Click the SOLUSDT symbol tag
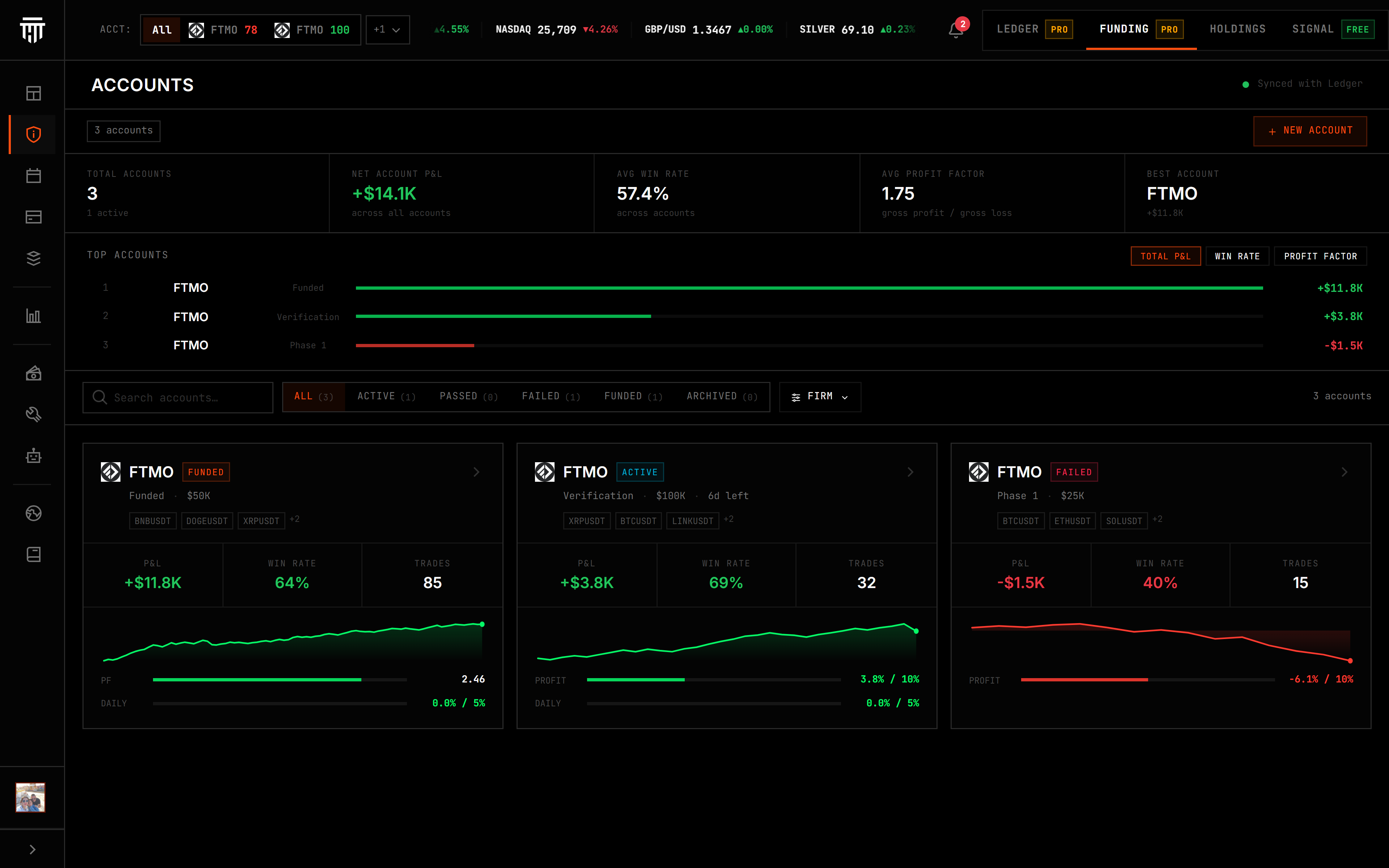The image size is (1389, 868). (x=1124, y=521)
